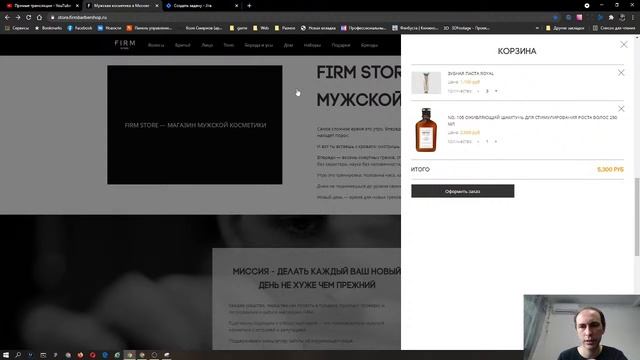
Task: Open the Борода и усы menu item
Action: [259, 45]
